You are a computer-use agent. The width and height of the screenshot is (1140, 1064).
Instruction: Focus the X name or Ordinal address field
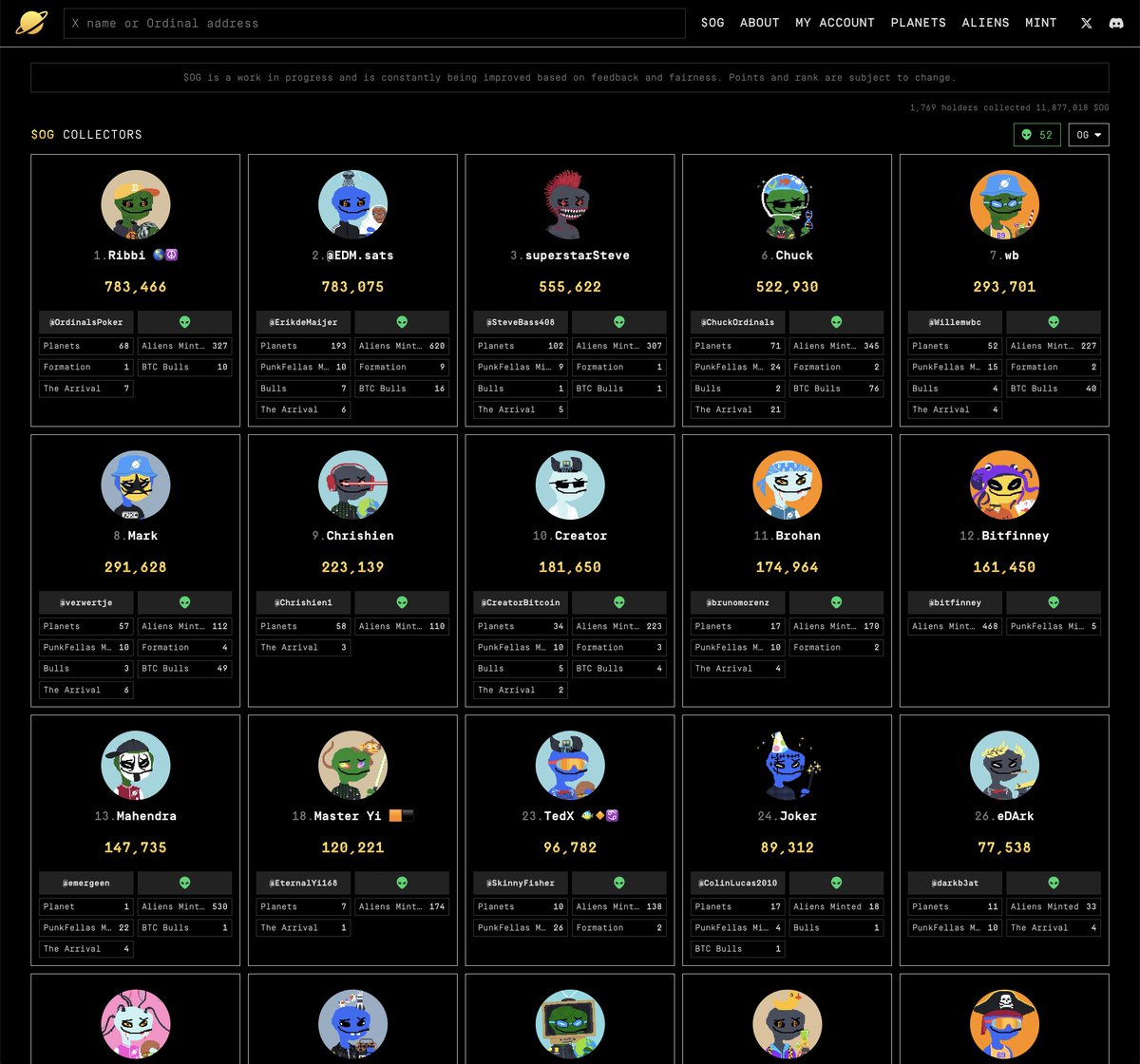point(374,23)
